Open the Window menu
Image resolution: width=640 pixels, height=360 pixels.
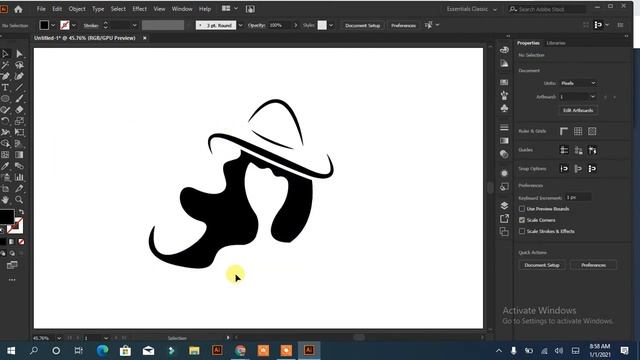(x=182, y=9)
